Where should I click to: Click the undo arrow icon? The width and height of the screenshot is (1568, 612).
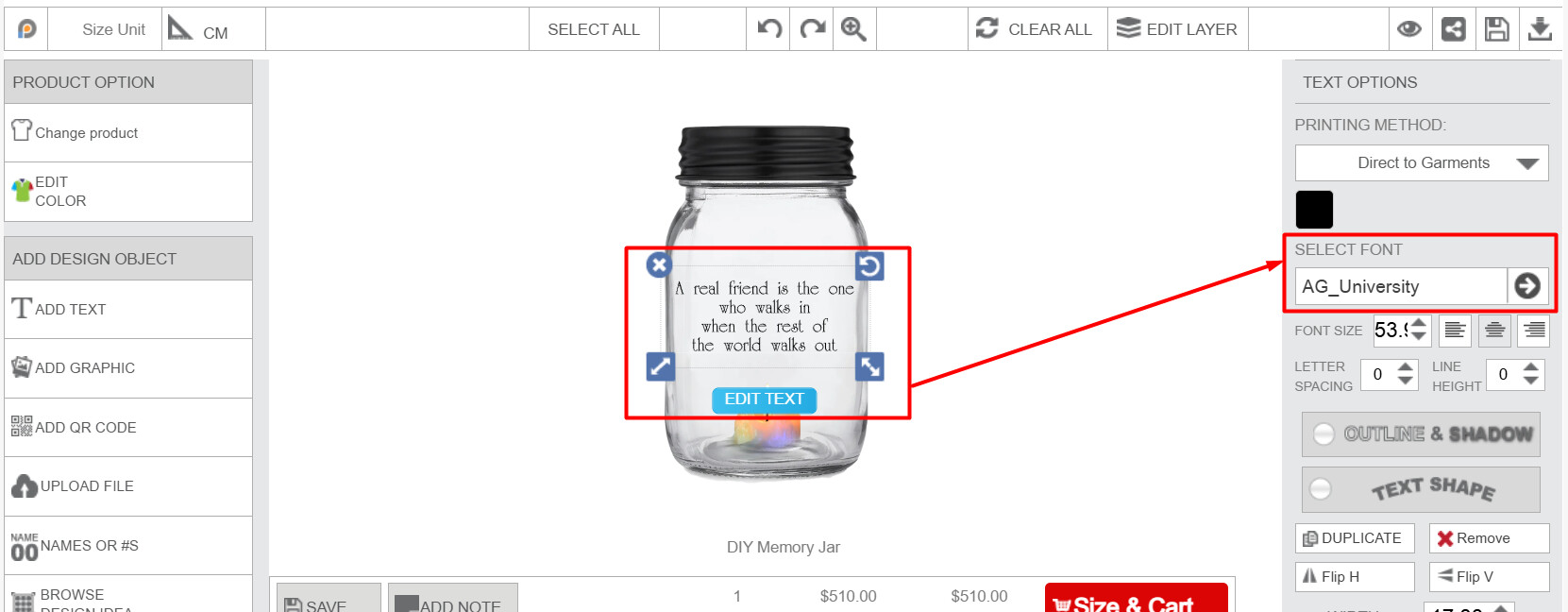769,28
